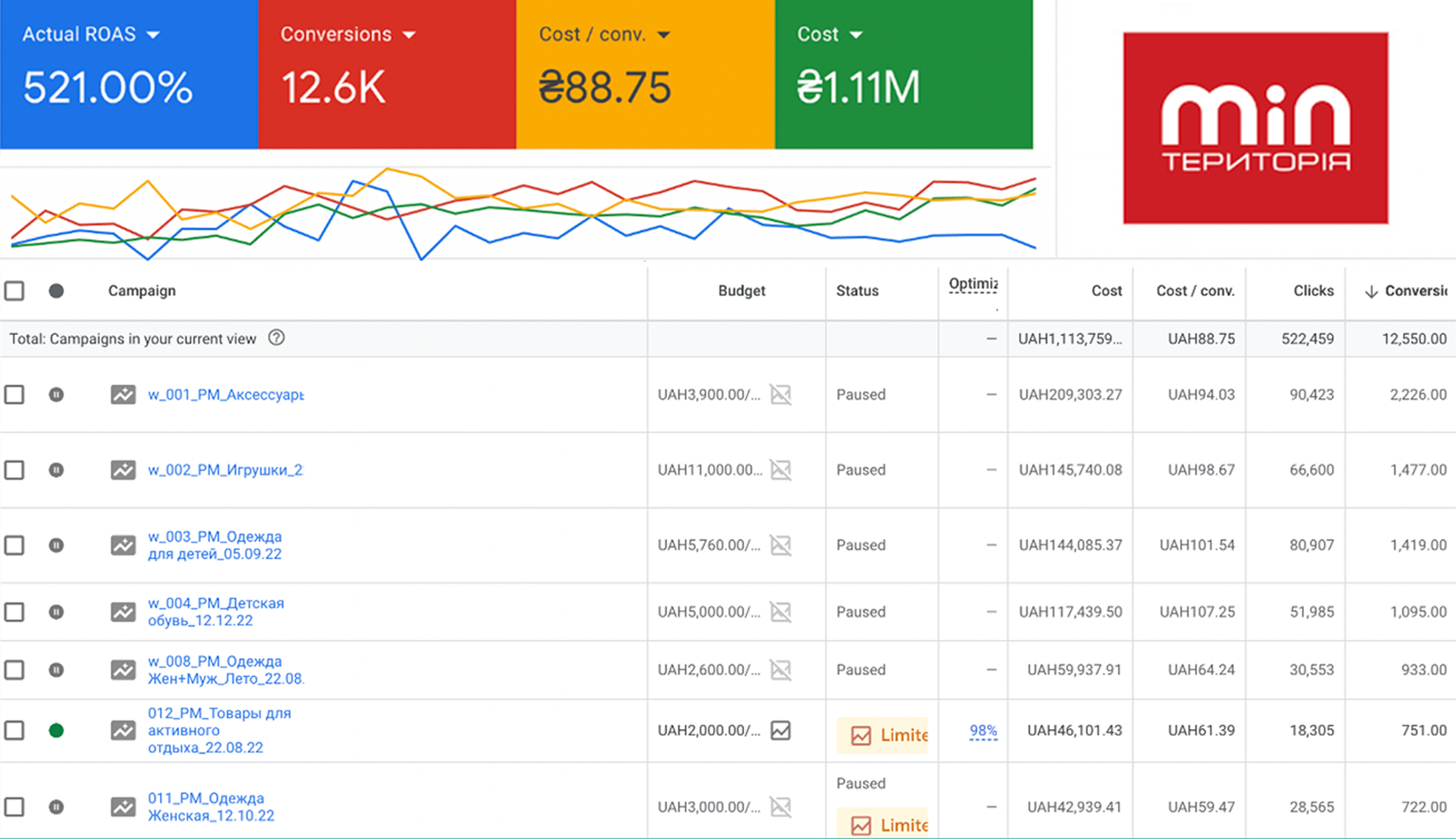
Task: Click the paused status icon for w_001_PM campaign
Action: click(56, 394)
